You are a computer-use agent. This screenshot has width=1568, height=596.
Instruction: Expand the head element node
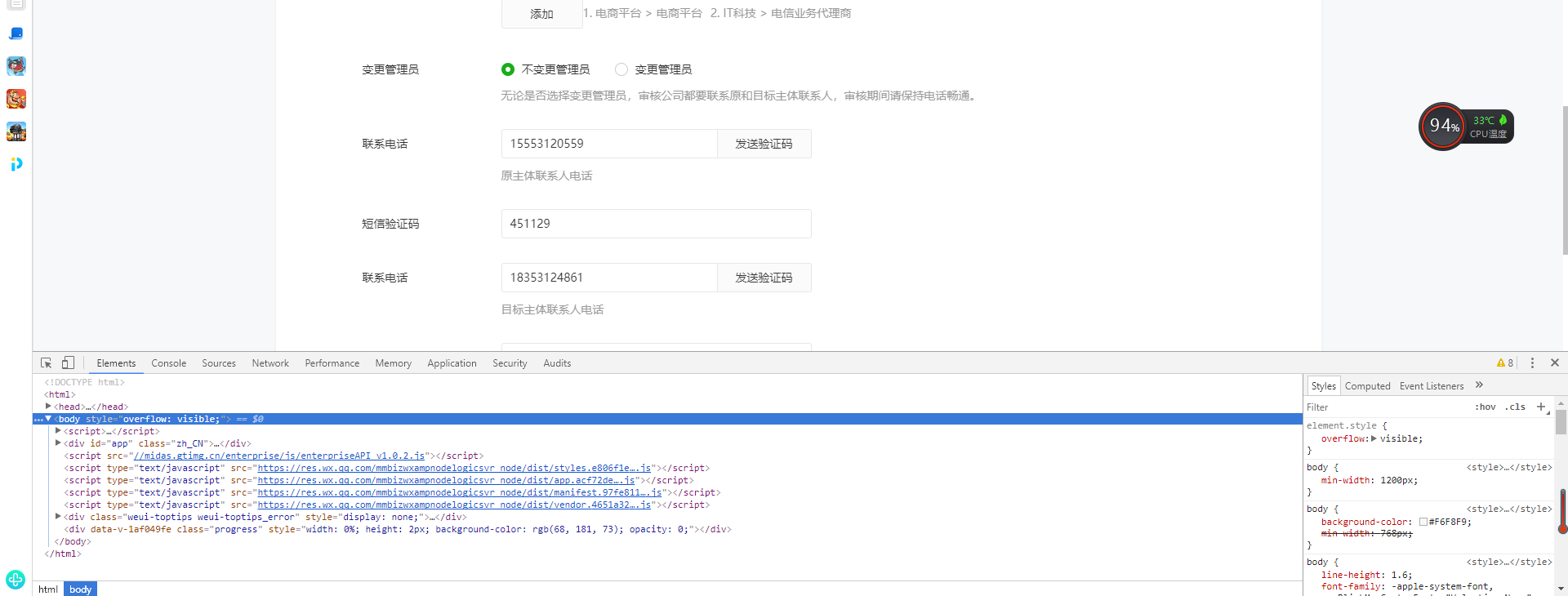click(x=48, y=406)
